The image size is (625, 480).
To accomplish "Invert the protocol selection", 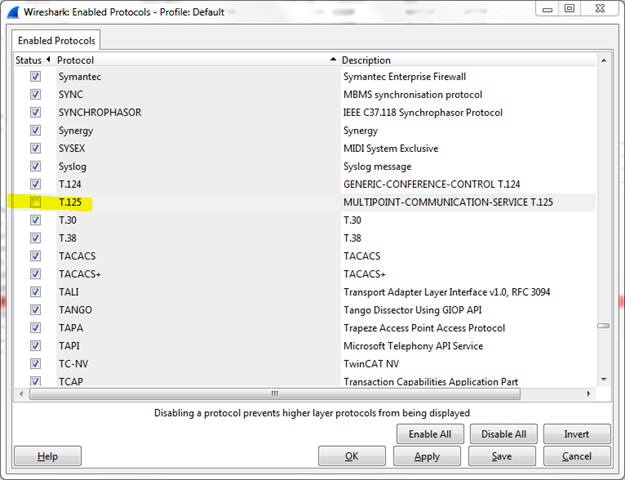I will pos(576,434).
